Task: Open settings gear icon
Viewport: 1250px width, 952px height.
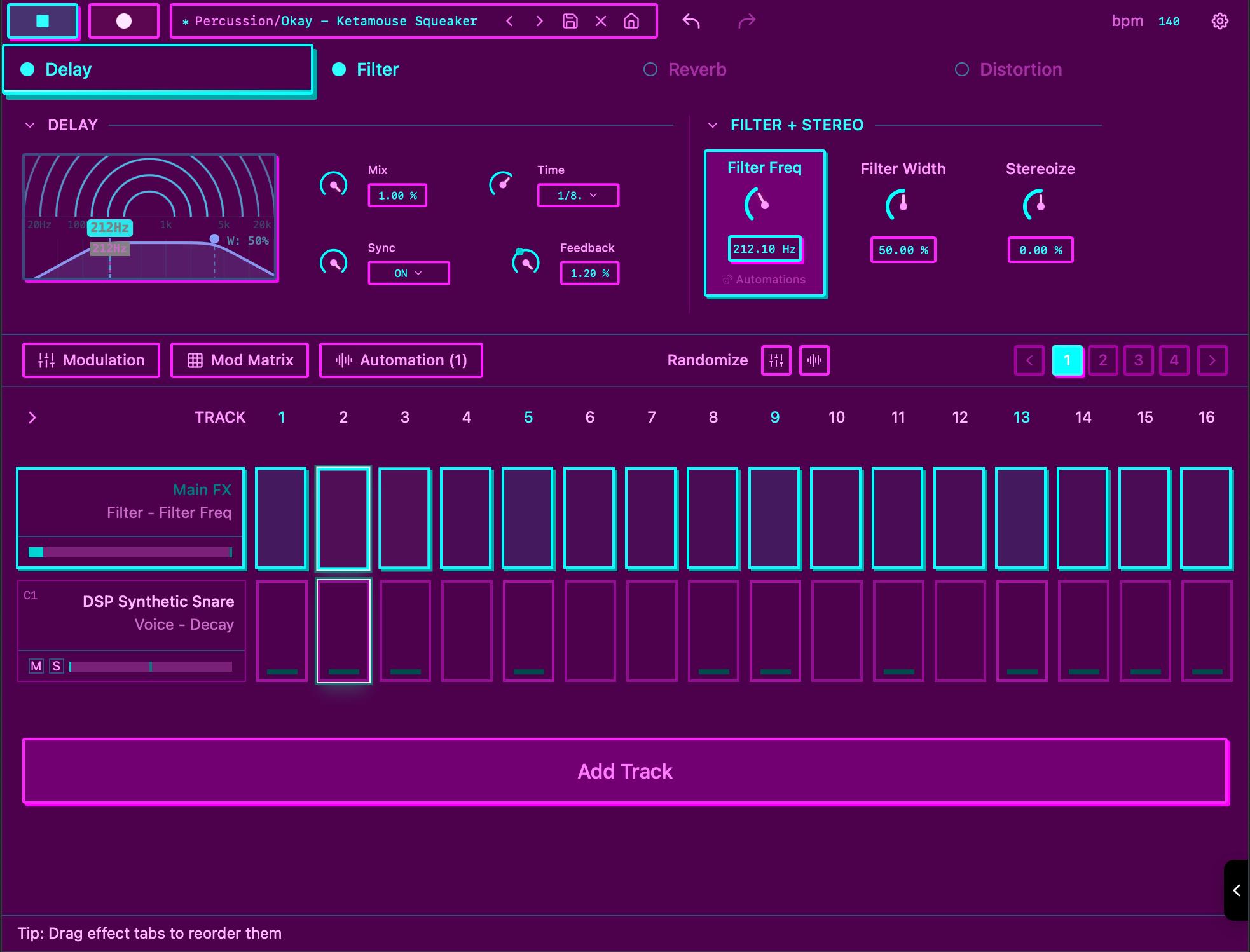Action: coord(1219,21)
